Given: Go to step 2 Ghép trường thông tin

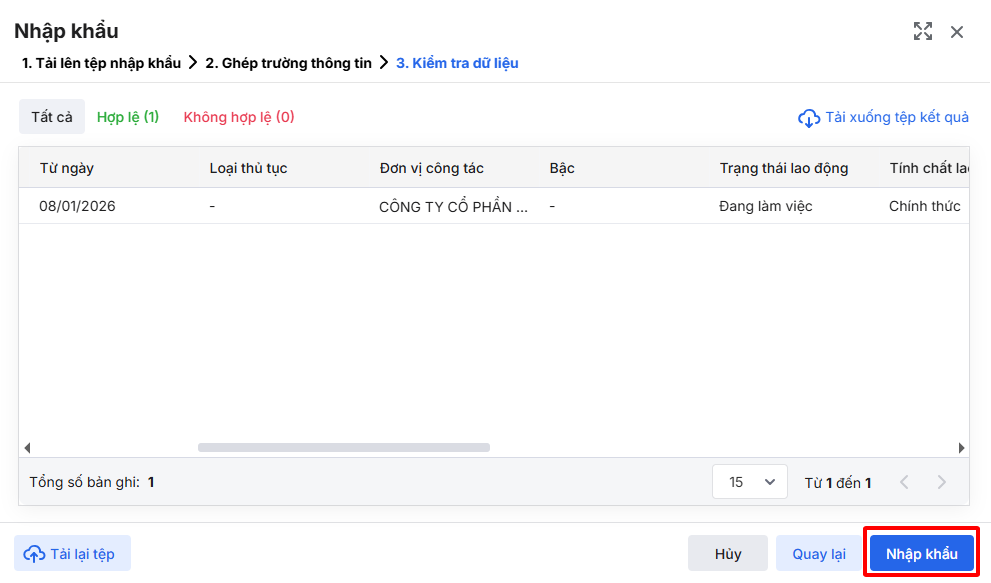Looking at the screenshot, I should pyautogui.click(x=288, y=63).
